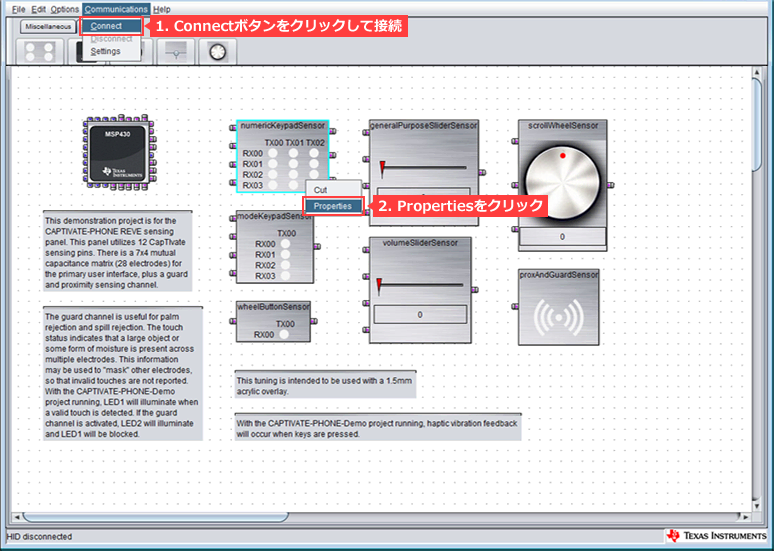This screenshot has width=774, height=551.
Task: Close the Communications menu
Action: point(116,9)
